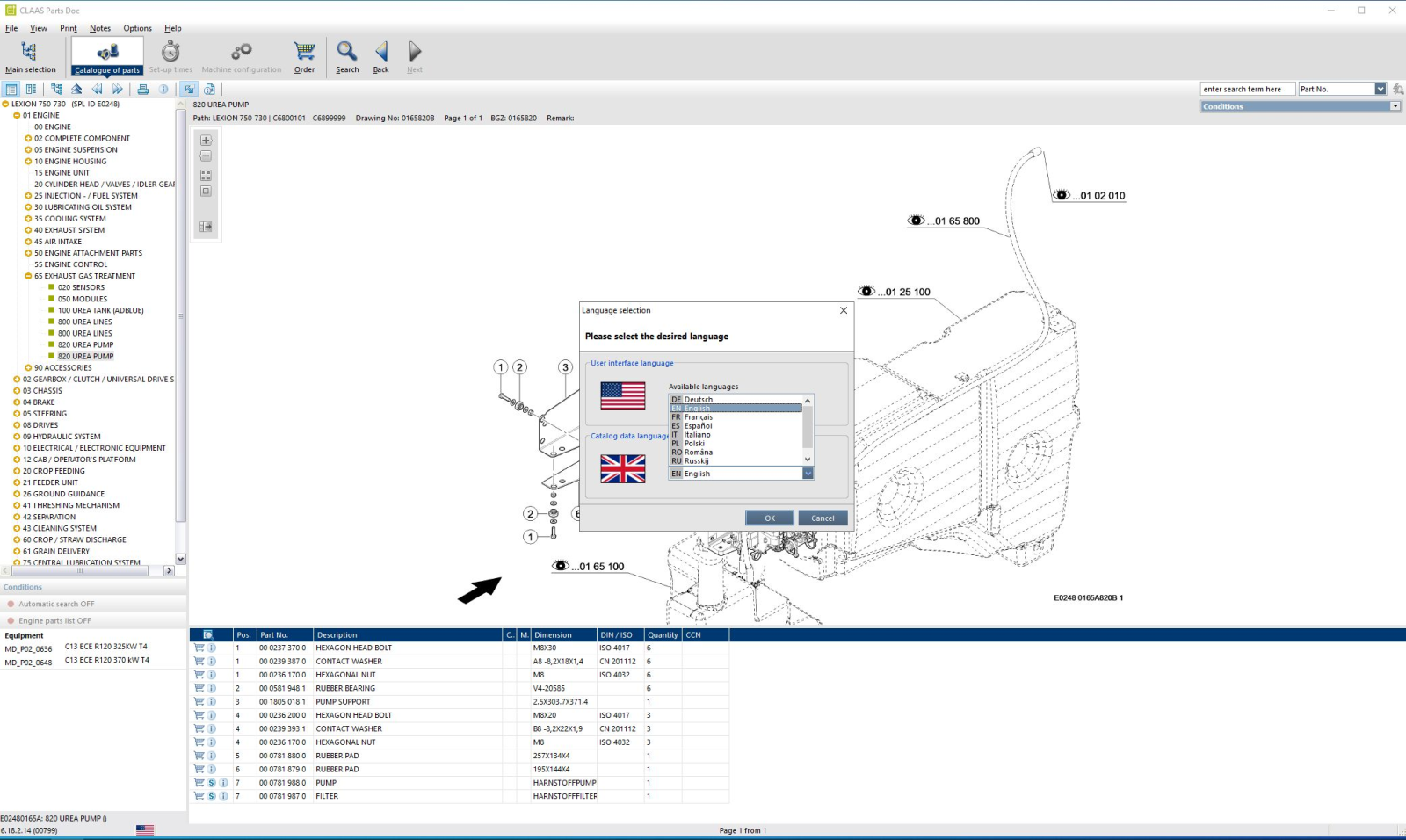1406x840 pixels.
Task: Click Catalogue of parts toolbar button
Action: click(x=107, y=56)
